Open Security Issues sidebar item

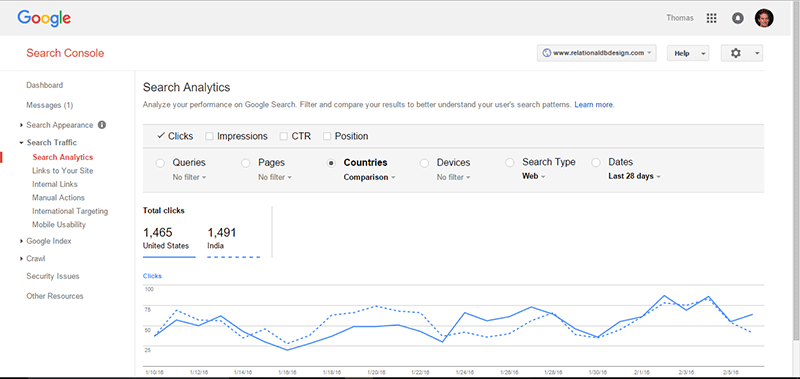pos(53,276)
